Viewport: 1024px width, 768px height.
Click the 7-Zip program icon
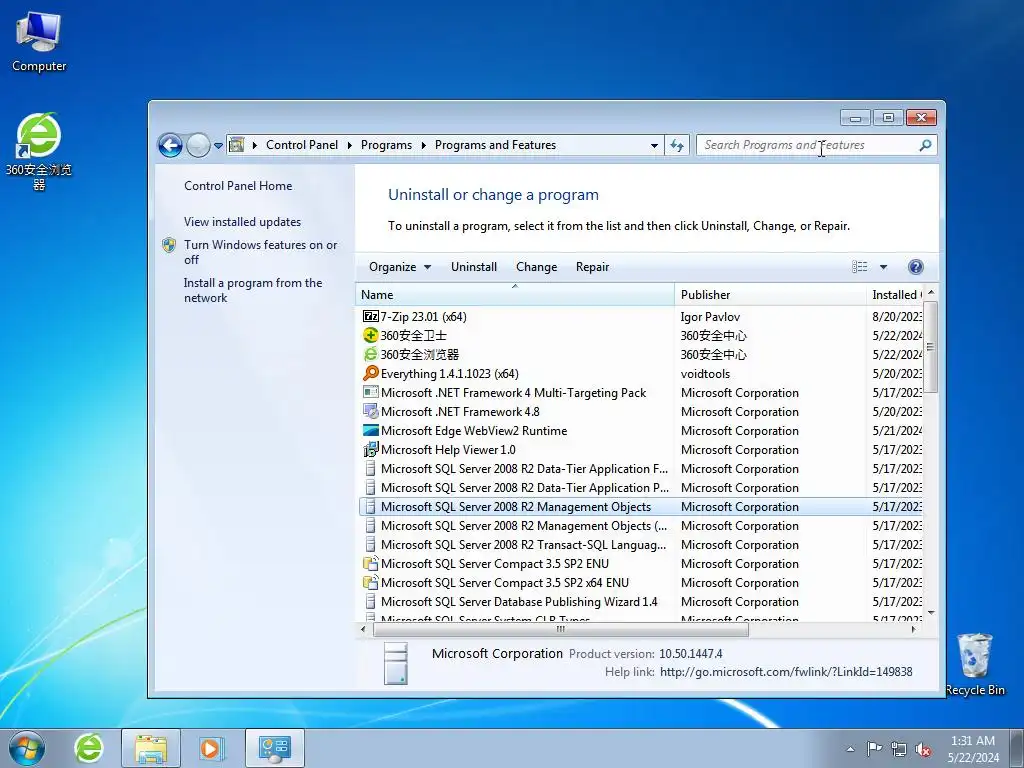pos(370,316)
